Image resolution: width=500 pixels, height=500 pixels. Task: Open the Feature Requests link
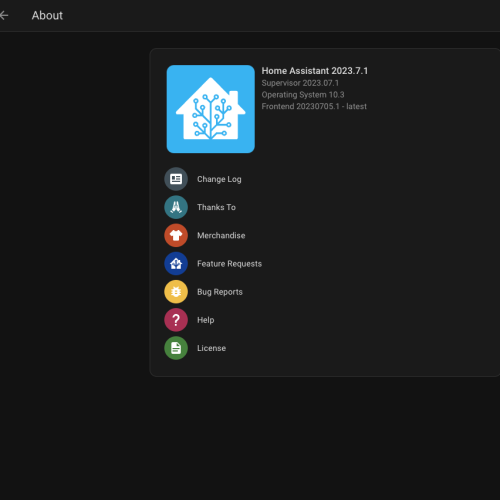click(229, 264)
